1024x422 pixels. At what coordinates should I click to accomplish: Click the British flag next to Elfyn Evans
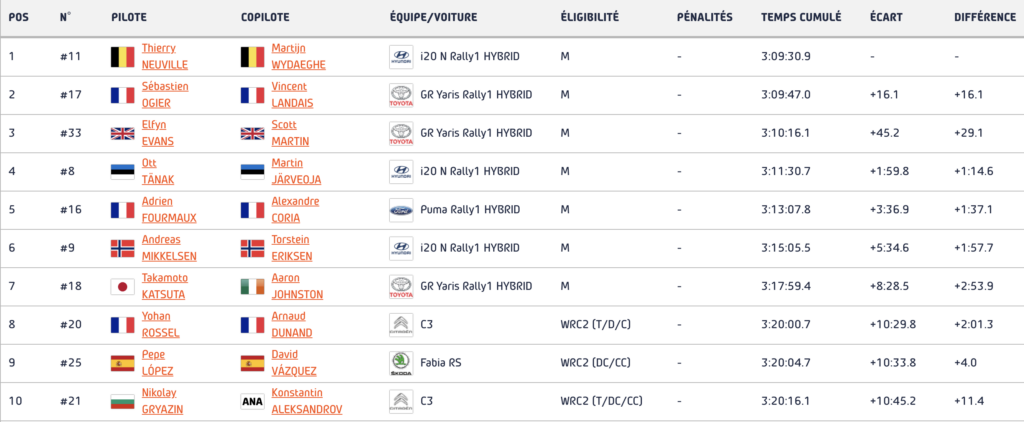coord(122,134)
